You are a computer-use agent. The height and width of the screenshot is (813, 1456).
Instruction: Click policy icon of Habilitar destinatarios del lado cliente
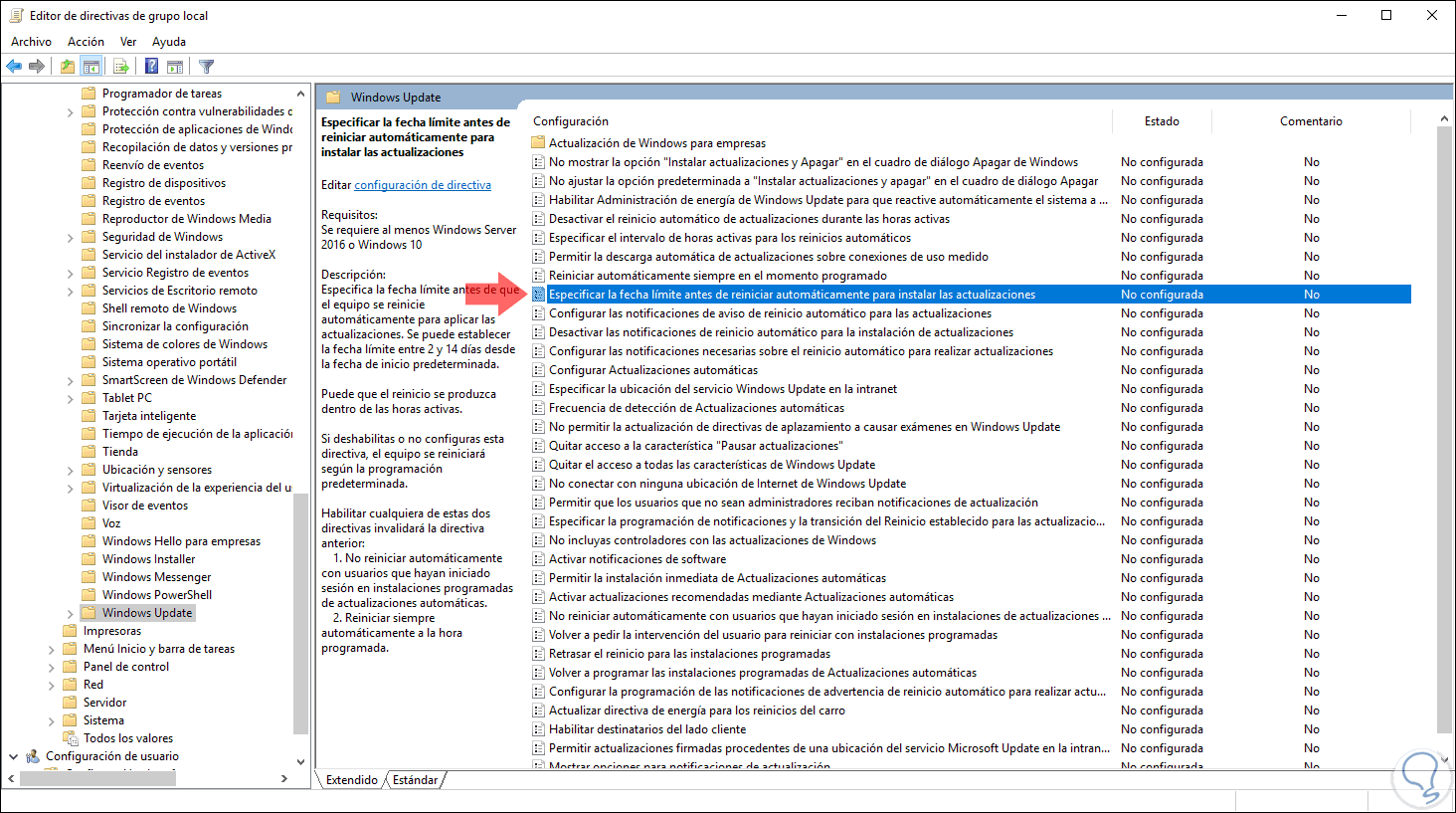tap(538, 729)
